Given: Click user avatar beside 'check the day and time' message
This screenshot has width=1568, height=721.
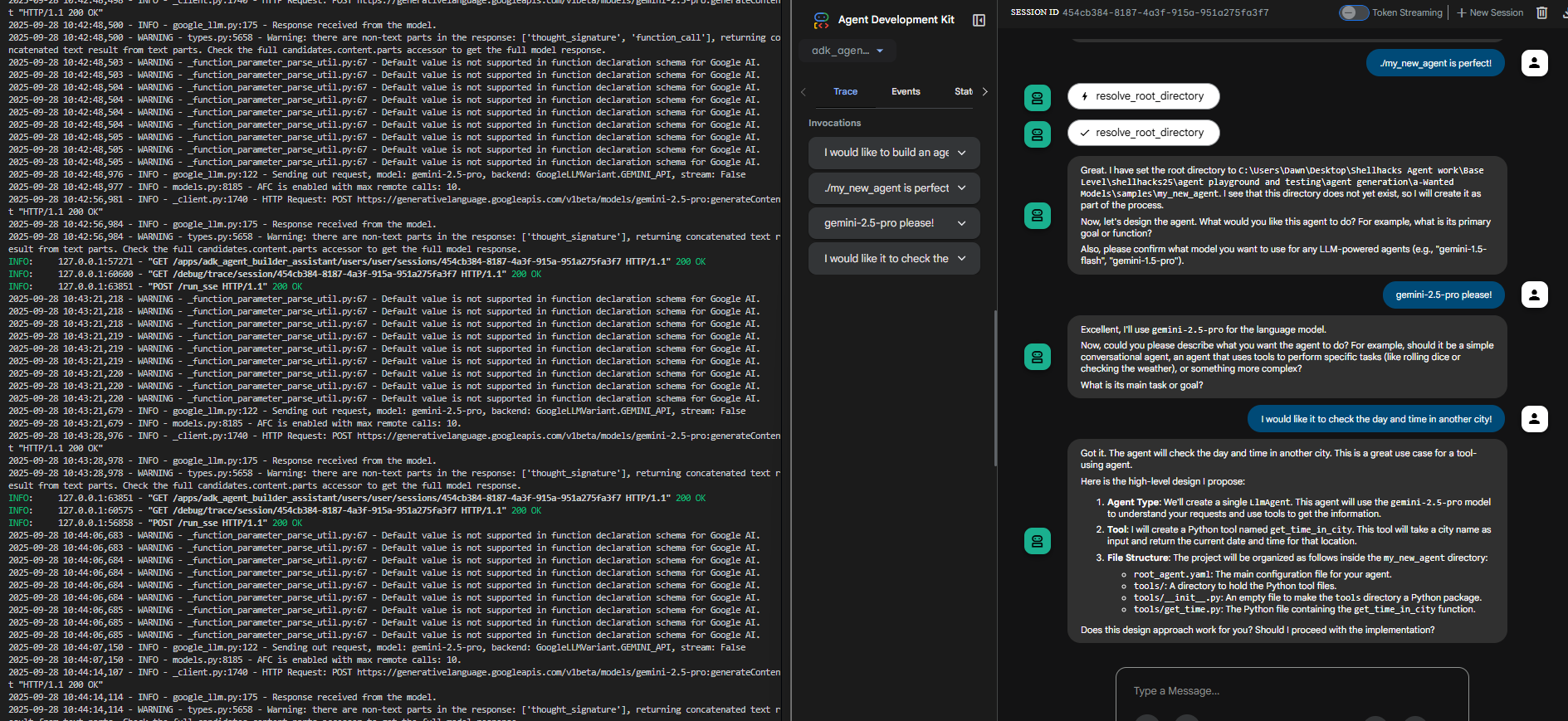Looking at the screenshot, I should [1534, 419].
